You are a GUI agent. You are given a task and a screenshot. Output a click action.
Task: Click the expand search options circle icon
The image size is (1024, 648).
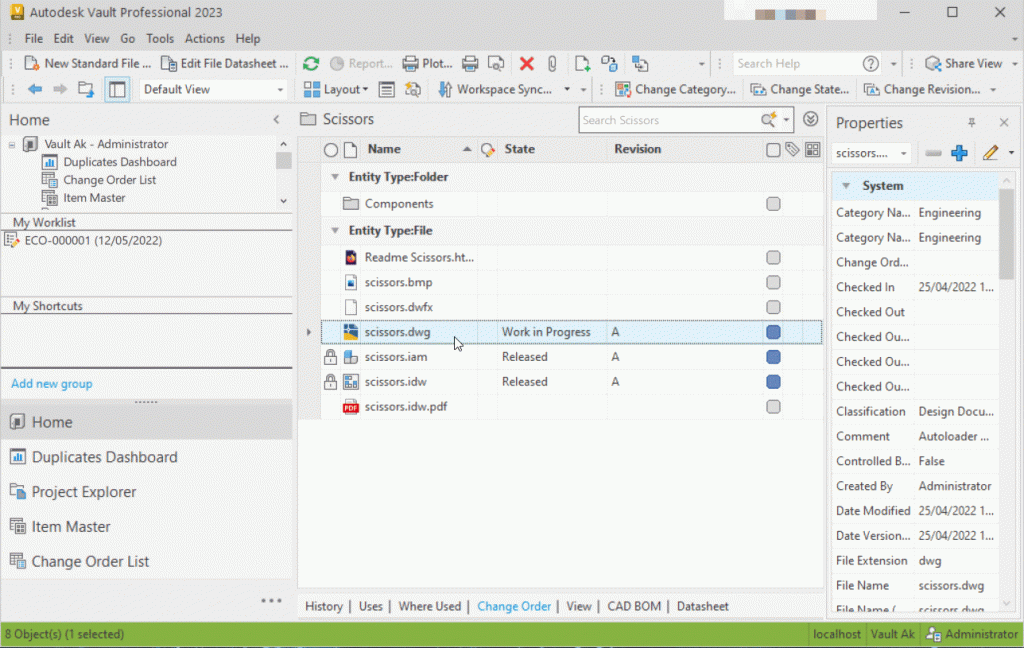click(810, 120)
